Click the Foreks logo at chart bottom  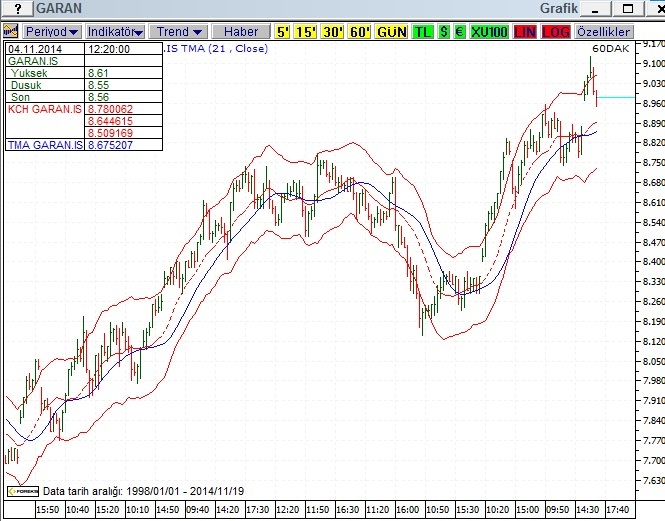click(x=22, y=491)
